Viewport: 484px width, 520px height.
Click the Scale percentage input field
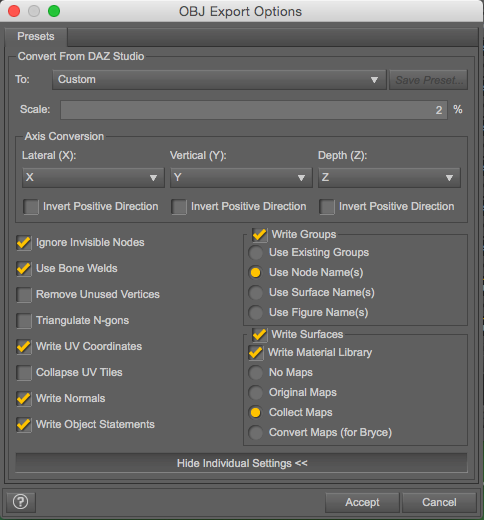coord(254,110)
